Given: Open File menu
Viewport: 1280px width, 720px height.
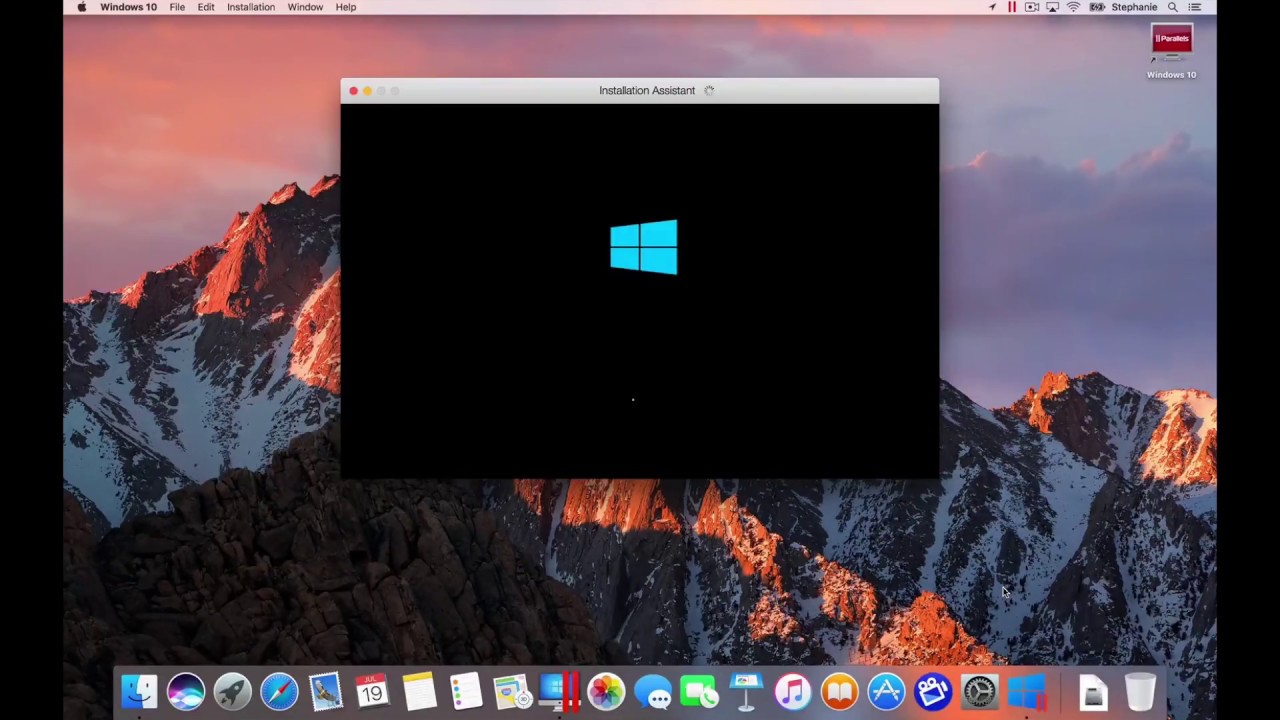Looking at the screenshot, I should 177,7.
